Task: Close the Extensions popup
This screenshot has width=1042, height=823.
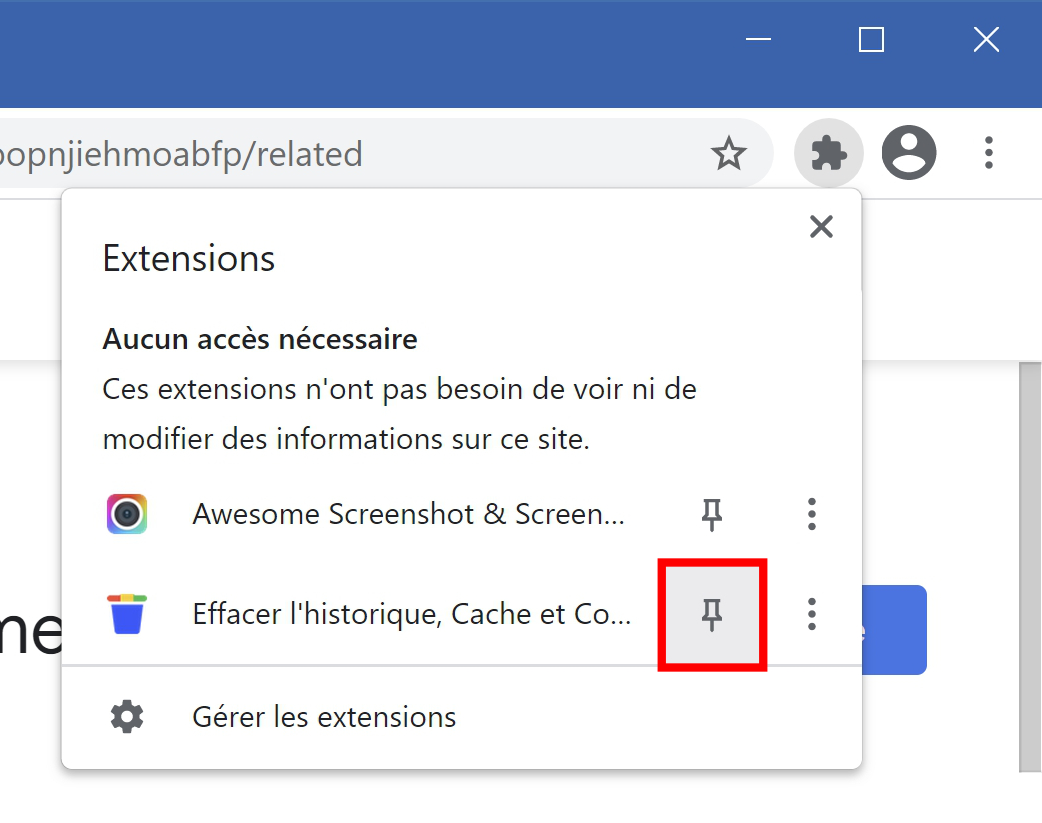Action: coord(821,227)
